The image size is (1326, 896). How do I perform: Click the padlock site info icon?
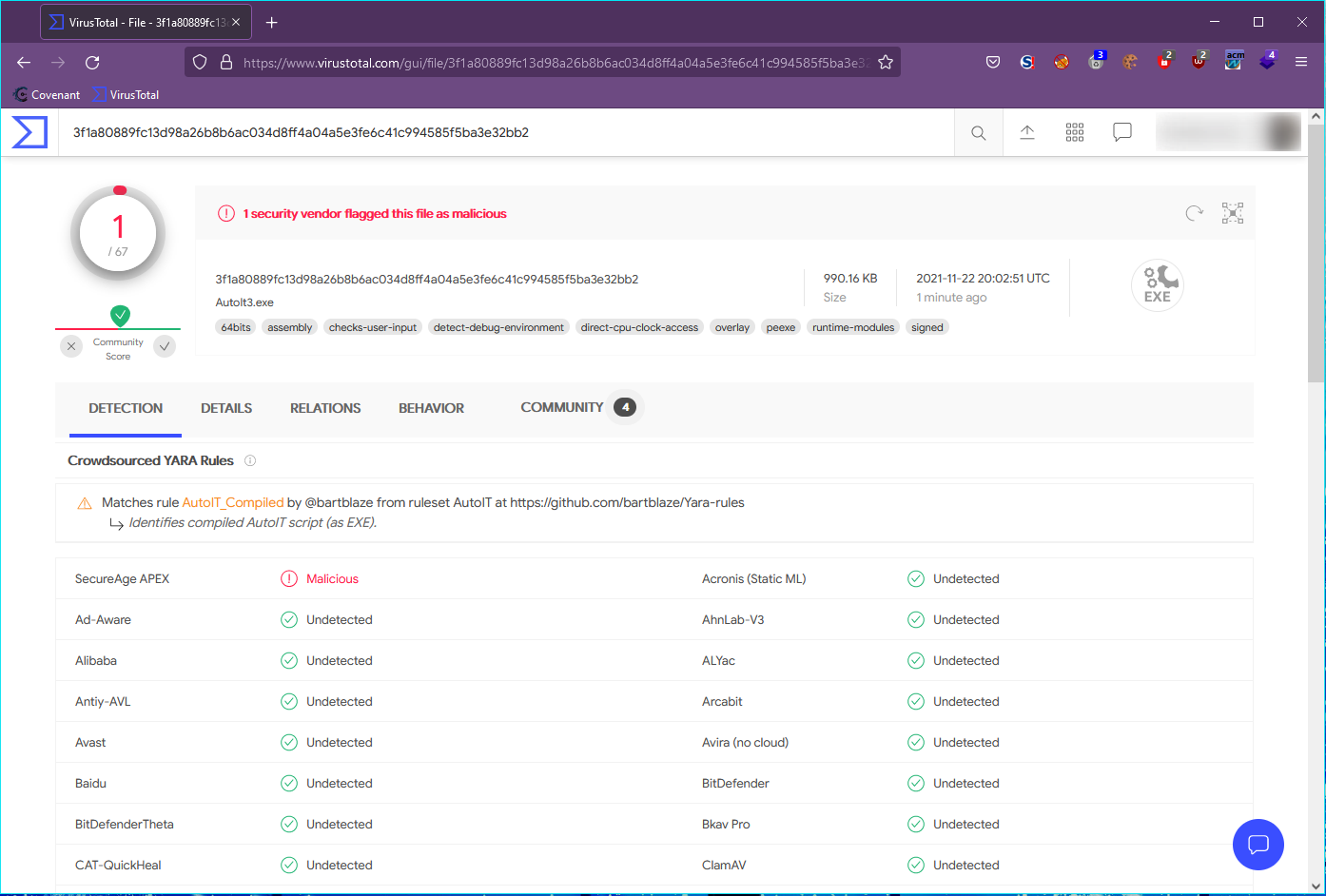coord(226,62)
